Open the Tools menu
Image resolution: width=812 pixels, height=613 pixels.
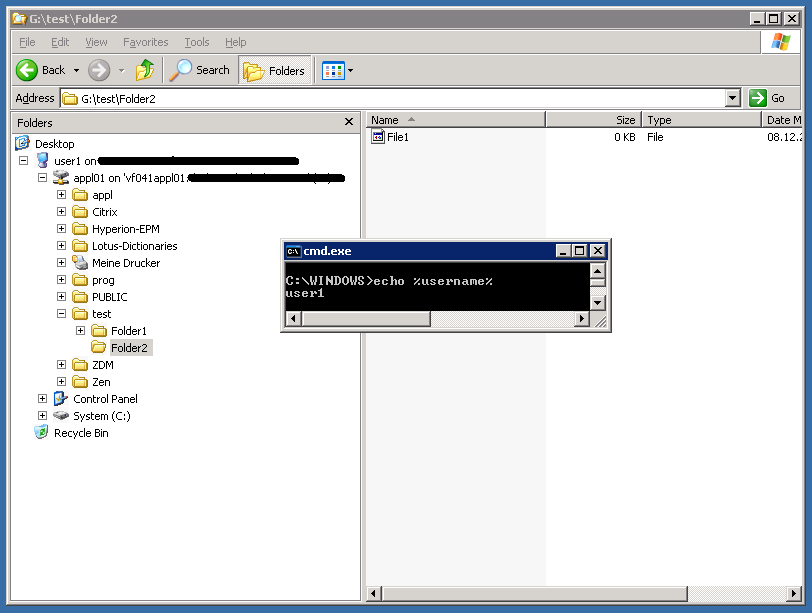(x=197, y=42)
